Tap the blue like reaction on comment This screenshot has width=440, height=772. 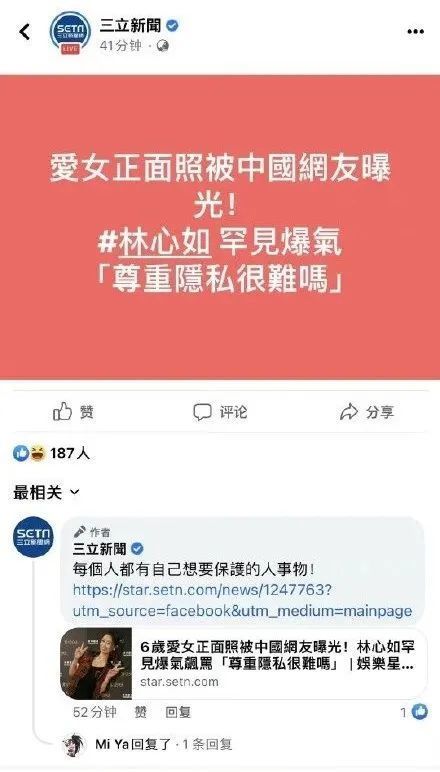pyautogui.click(x=419, y=712)
